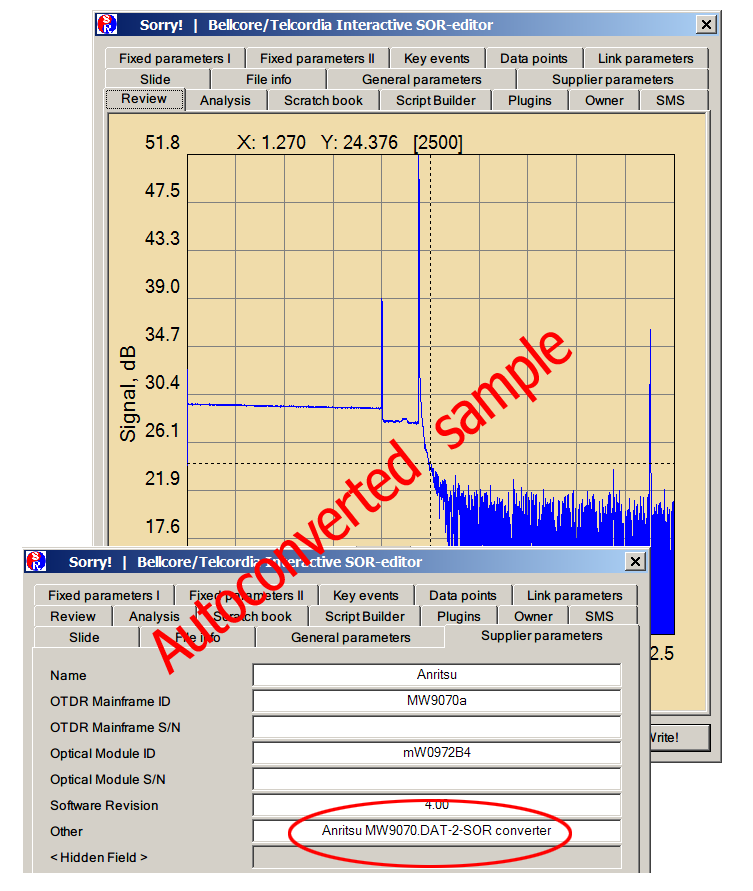The width and height of the screenshot is (753, 891).
Task: Select the Review tab in back window
Action: [x=144, y=99]
